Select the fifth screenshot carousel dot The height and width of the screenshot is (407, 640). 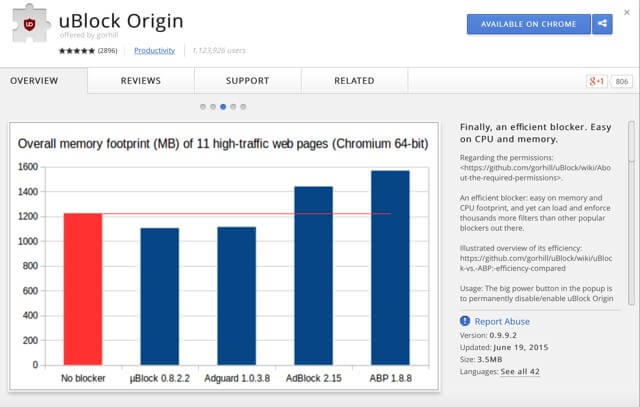(x=243, y=107)
